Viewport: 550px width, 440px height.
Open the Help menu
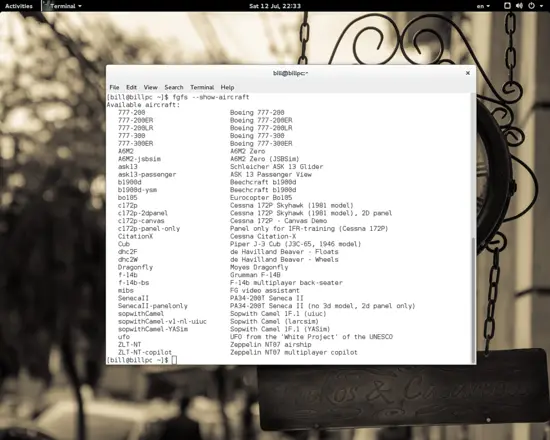tap(227, 87)
